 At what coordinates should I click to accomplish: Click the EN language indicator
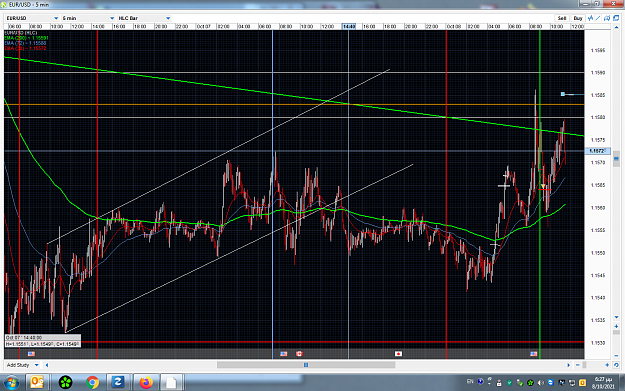point(470,382)
